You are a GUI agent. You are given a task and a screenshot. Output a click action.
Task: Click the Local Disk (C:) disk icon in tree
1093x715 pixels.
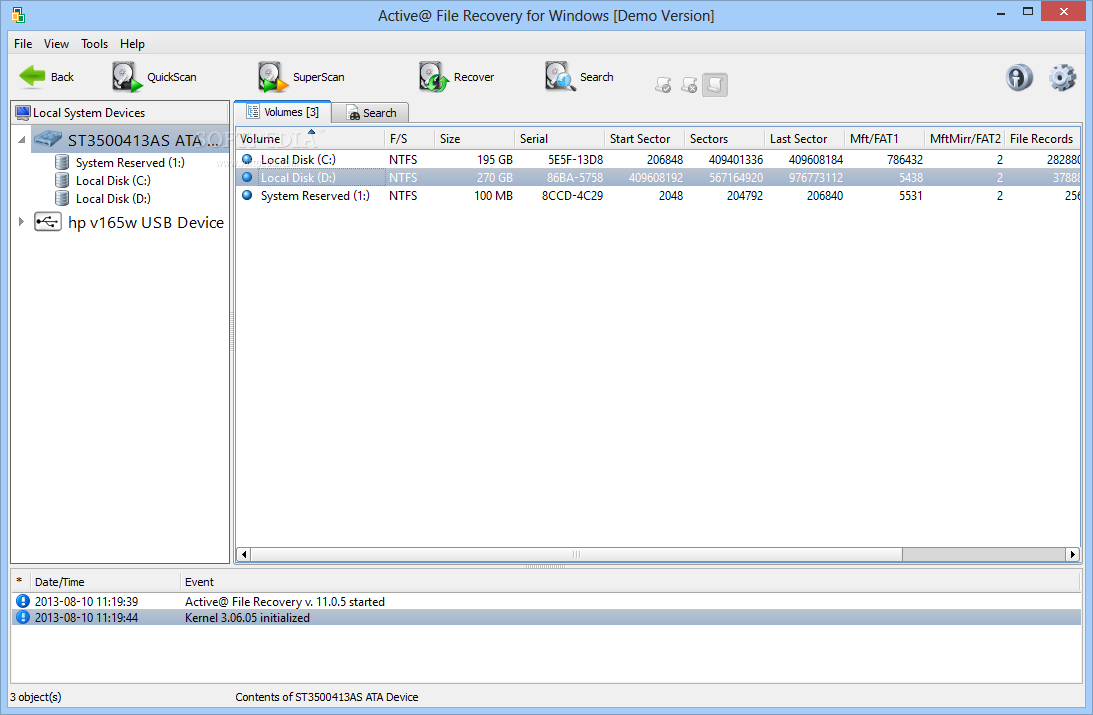coord(62,180)
